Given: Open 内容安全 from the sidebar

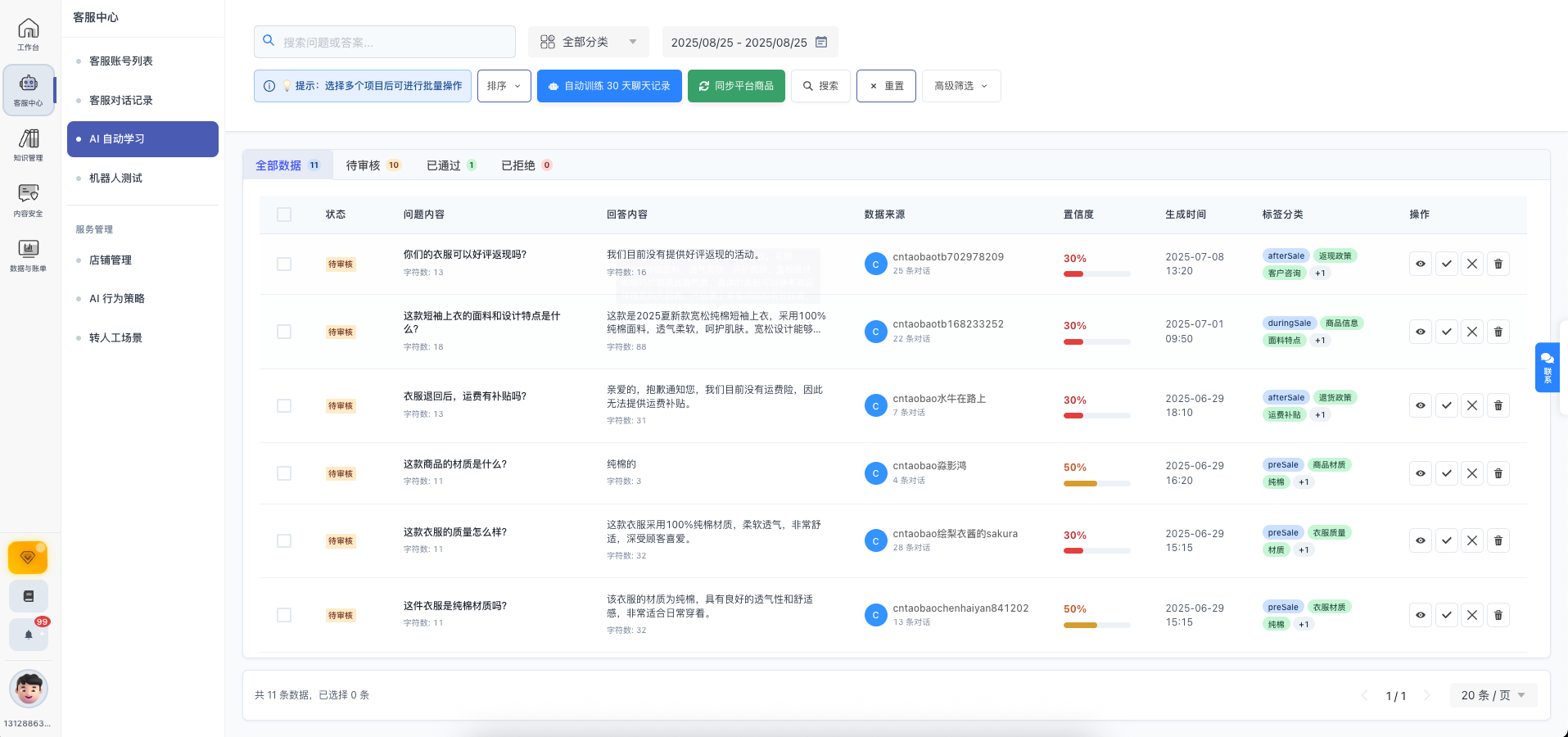Looking at the screenshot, I should coord(28,199).
